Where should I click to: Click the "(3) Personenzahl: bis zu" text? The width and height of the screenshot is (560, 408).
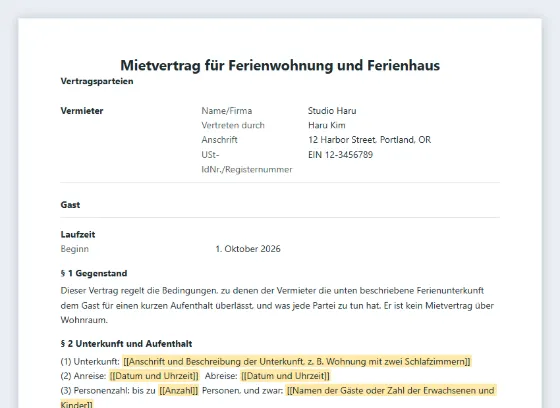click(108, 390)
